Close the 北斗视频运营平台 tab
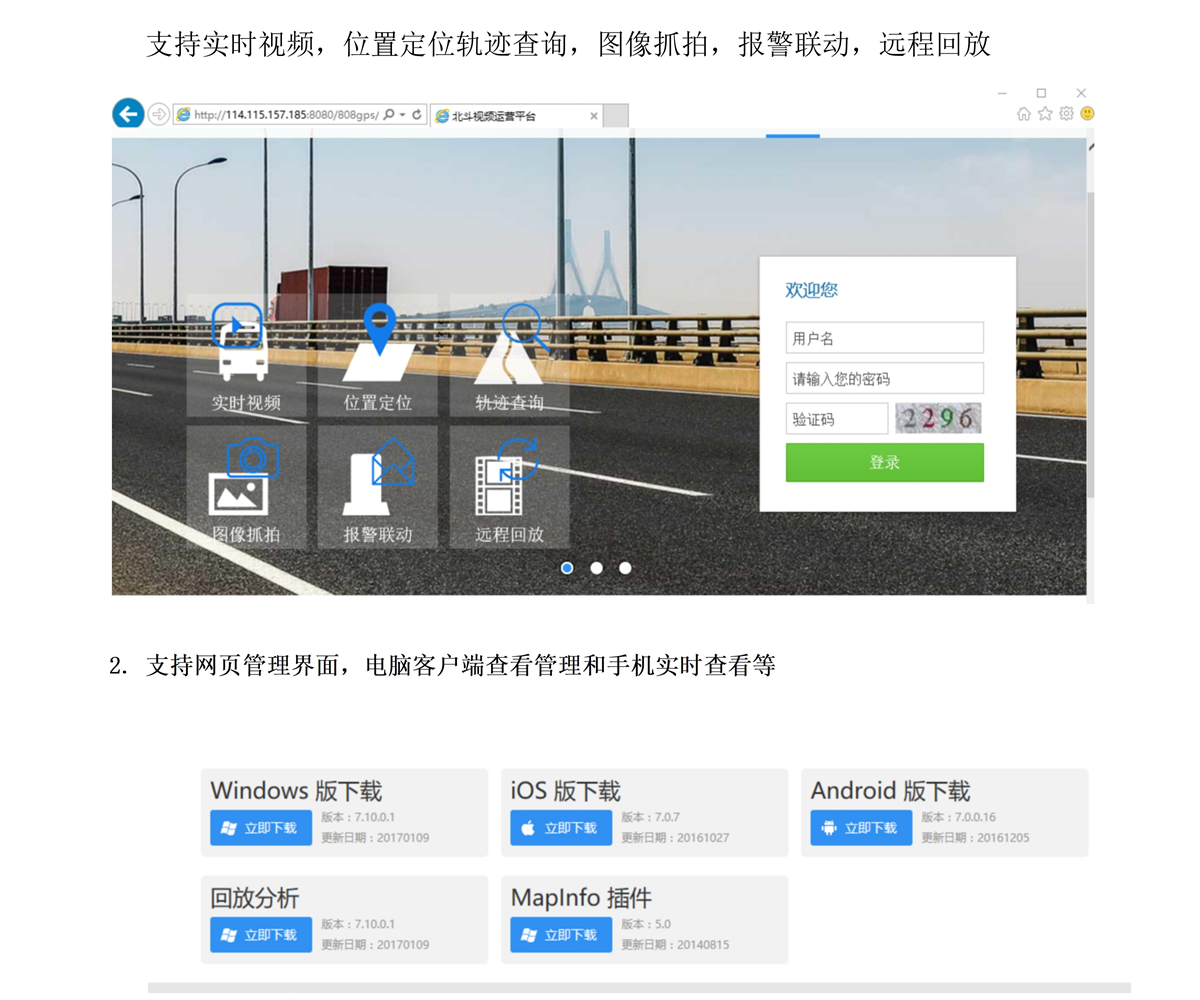The image size is (1200, 1000). [594, 116]
